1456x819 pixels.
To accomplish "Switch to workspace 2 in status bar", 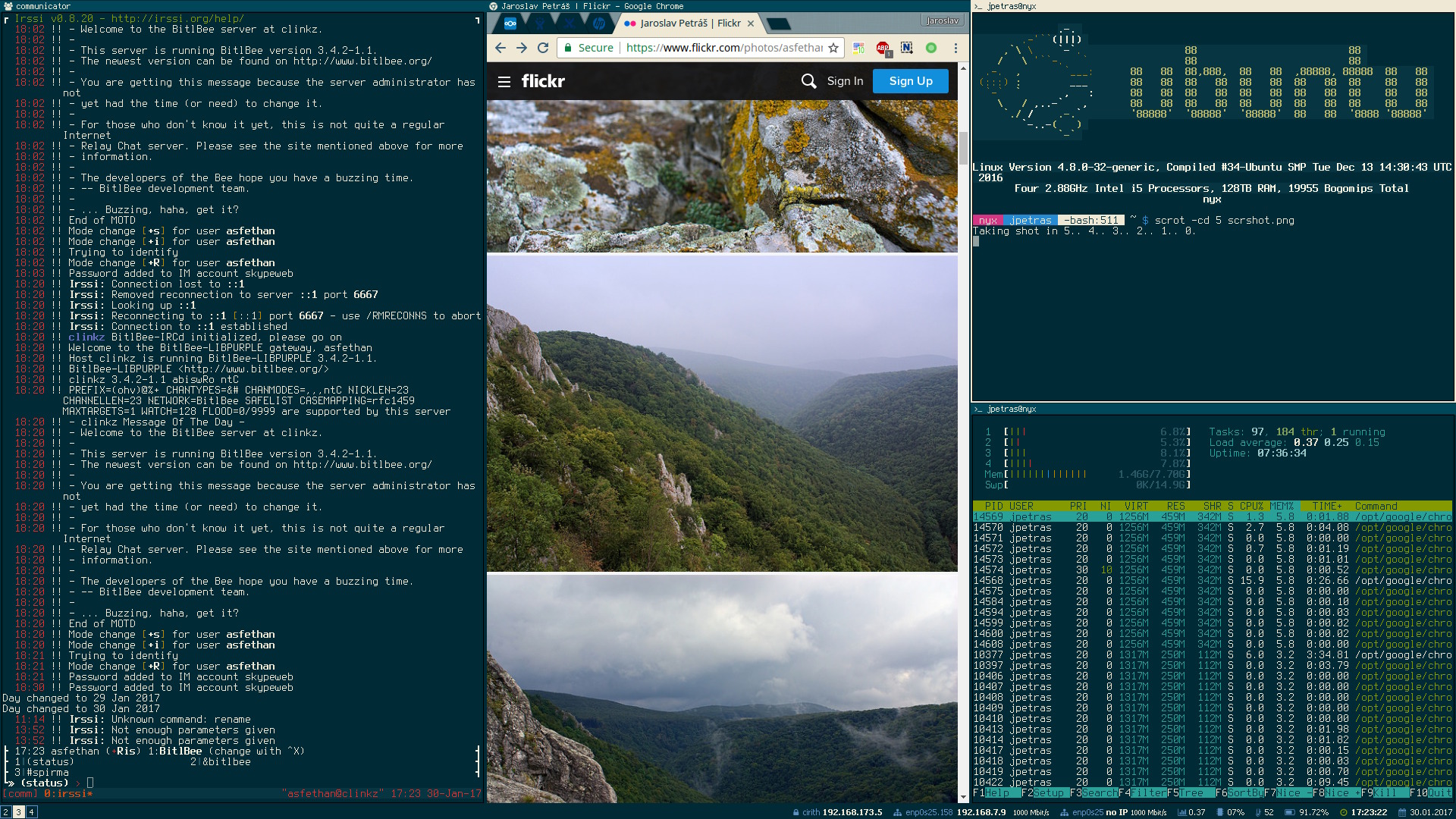I will (5, 811).
